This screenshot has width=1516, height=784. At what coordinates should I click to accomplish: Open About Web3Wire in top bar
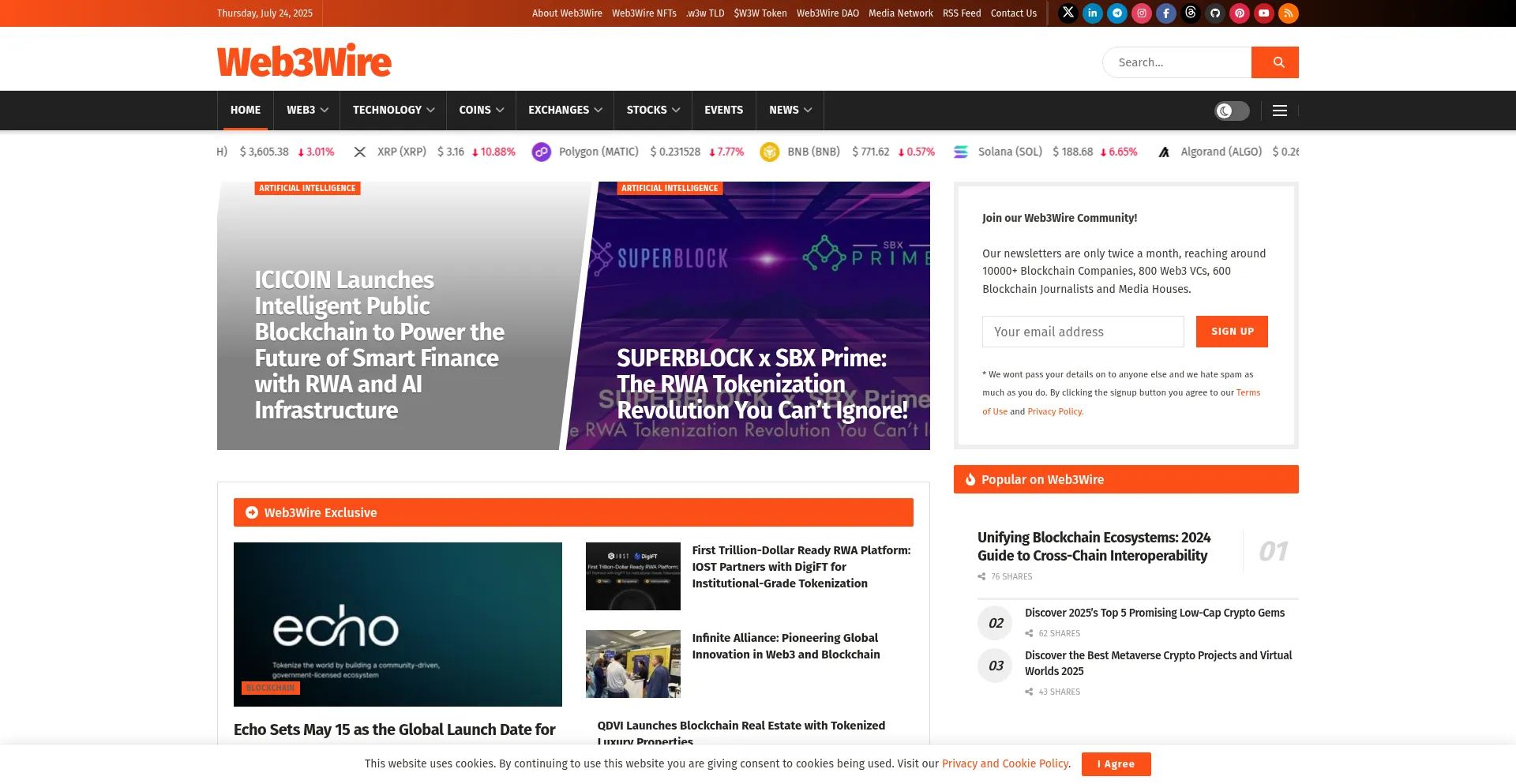pos(567,13)
